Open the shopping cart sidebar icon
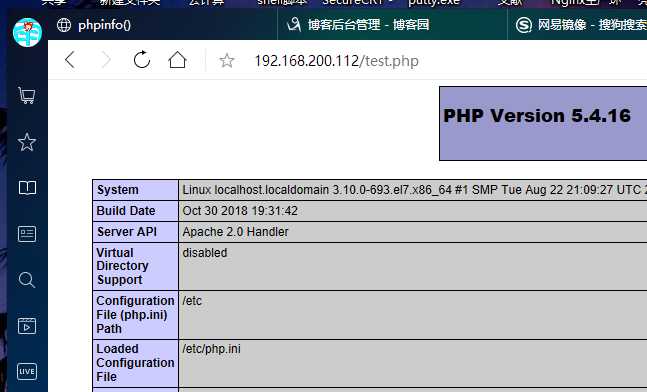The width and height of the screenshot is (647, 392). tap(27, 95)
